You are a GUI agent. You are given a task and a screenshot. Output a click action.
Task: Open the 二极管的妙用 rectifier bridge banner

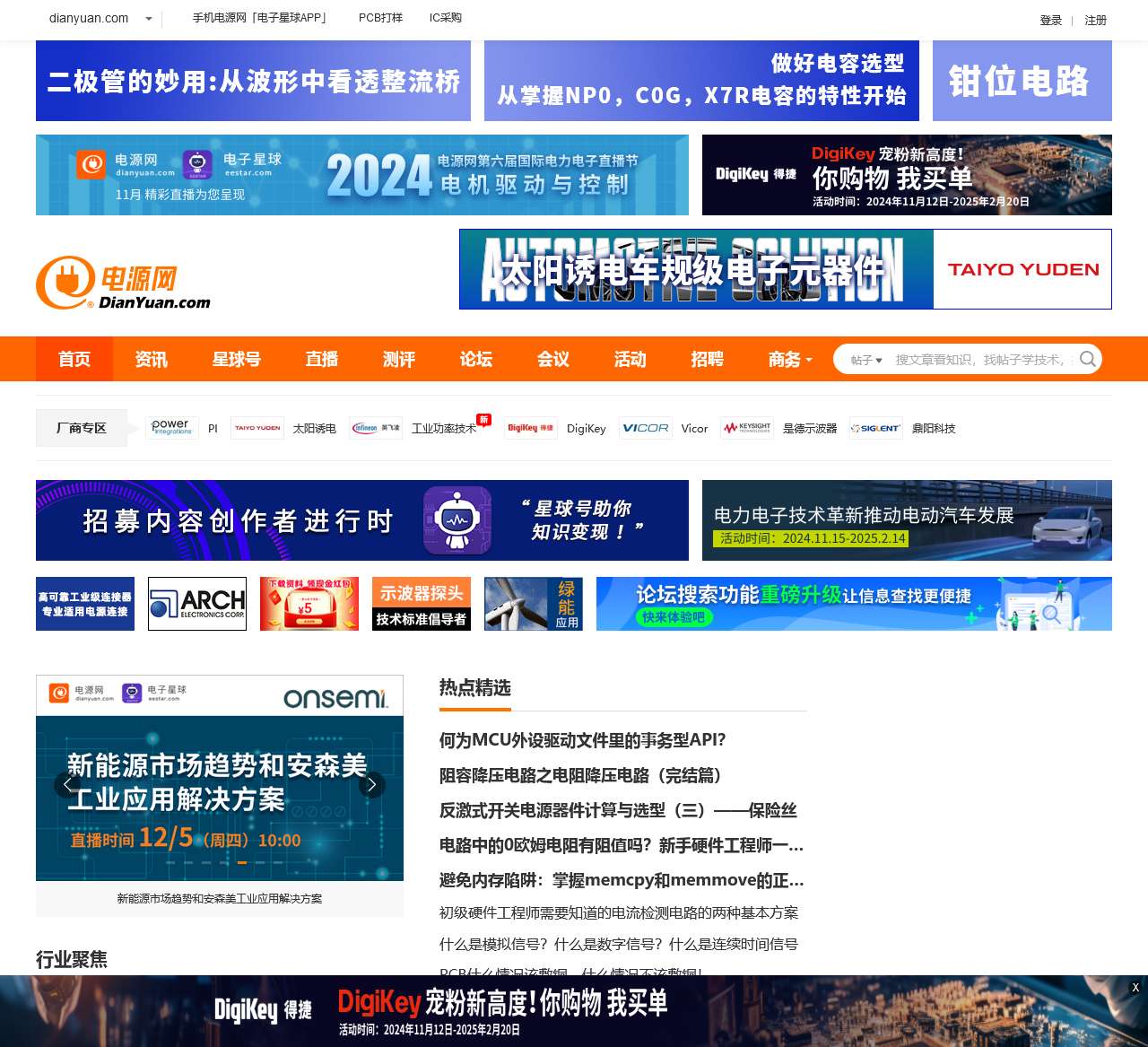pyautogui.click(x=253, y=81)
